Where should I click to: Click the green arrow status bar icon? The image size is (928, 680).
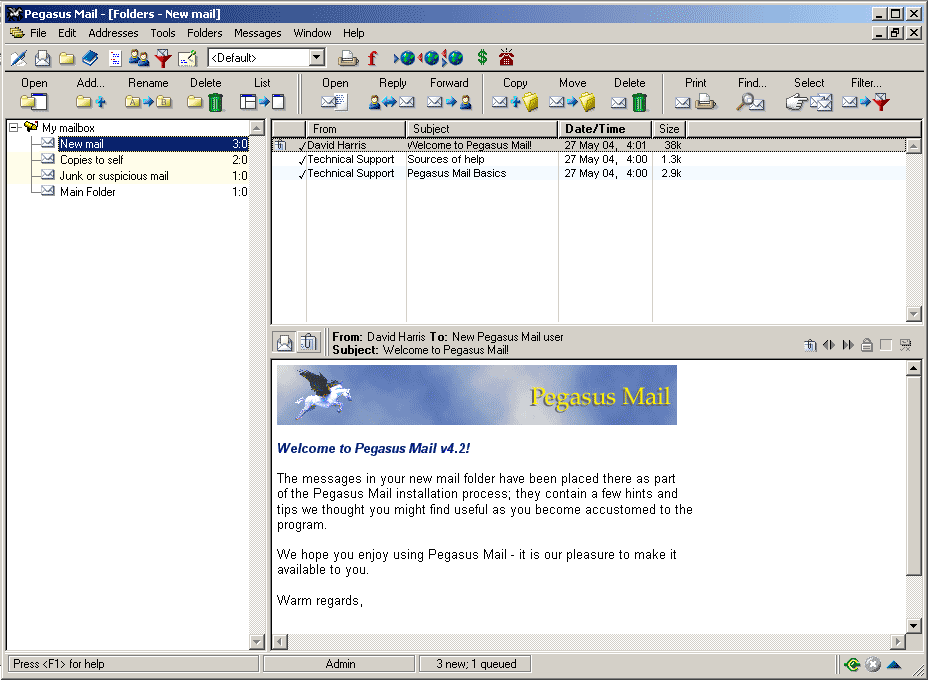coord(852,665)
